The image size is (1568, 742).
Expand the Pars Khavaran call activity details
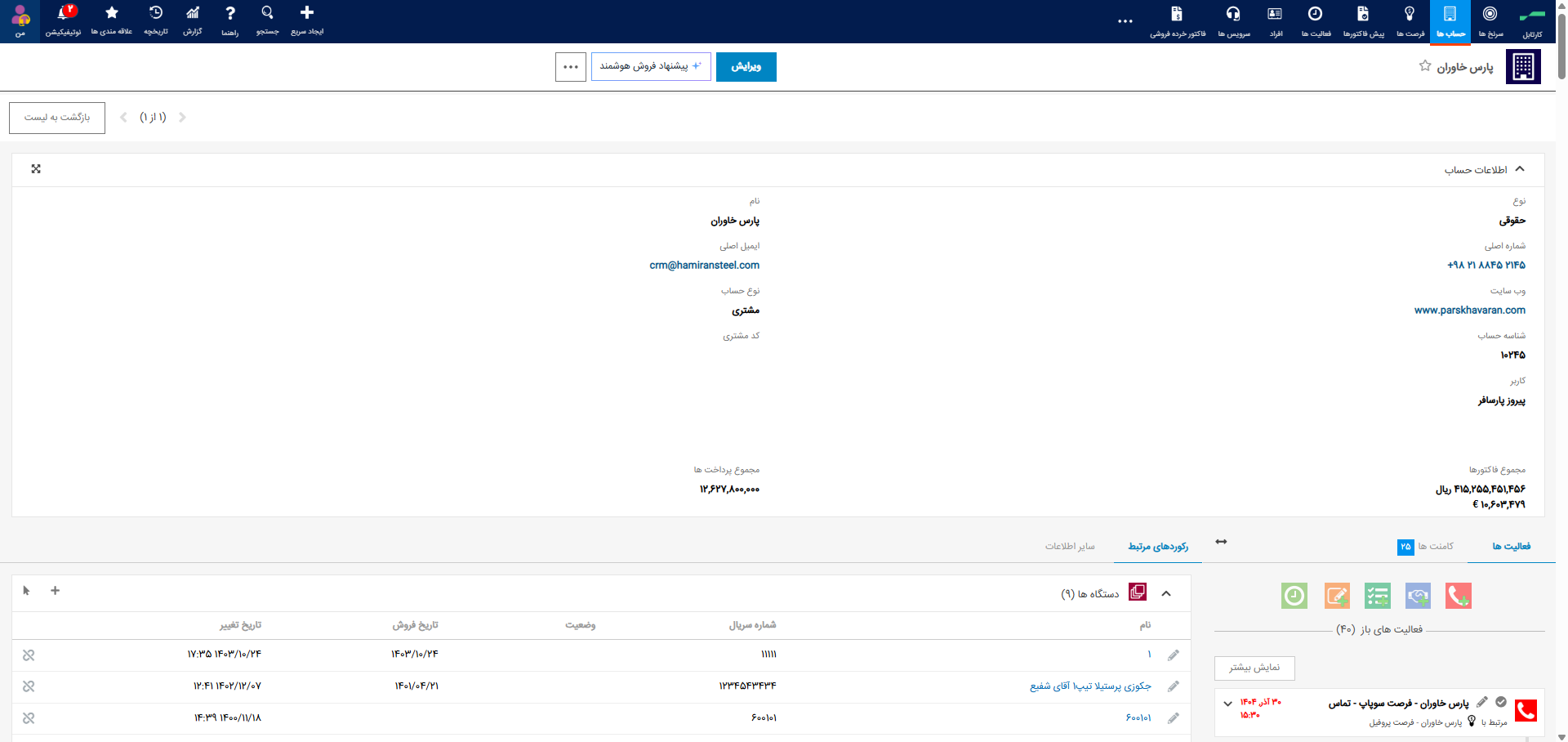(1227, 704)
